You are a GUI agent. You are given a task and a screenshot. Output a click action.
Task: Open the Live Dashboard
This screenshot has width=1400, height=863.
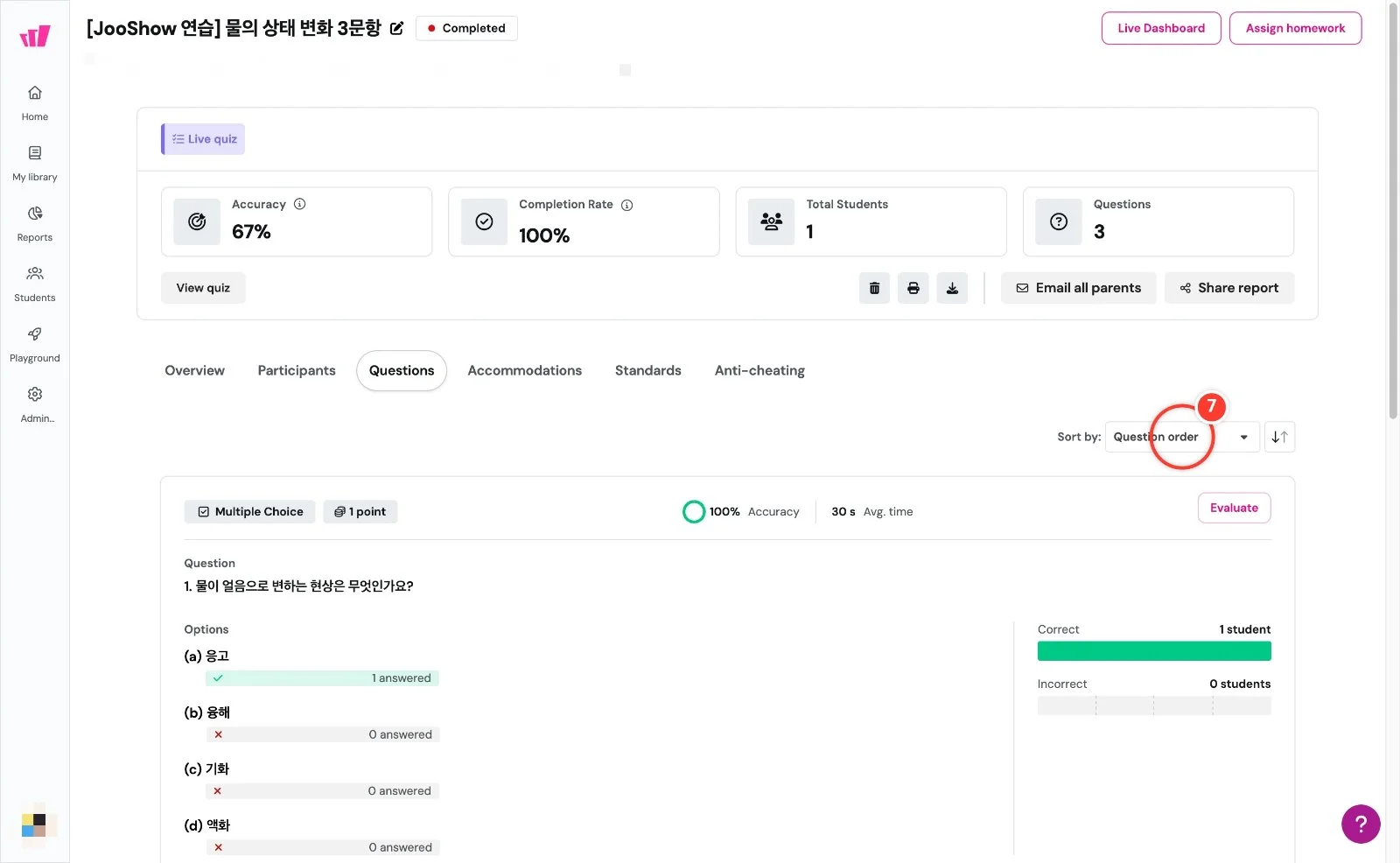coord(1161,28)
